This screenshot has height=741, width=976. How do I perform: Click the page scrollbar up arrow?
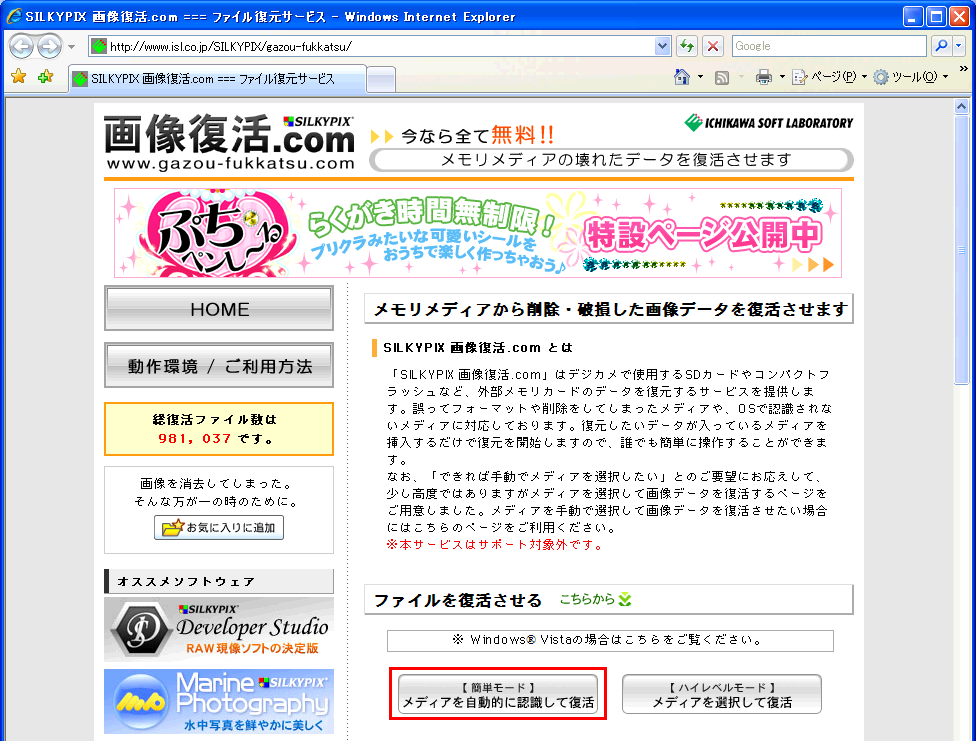tap(961, 106)
